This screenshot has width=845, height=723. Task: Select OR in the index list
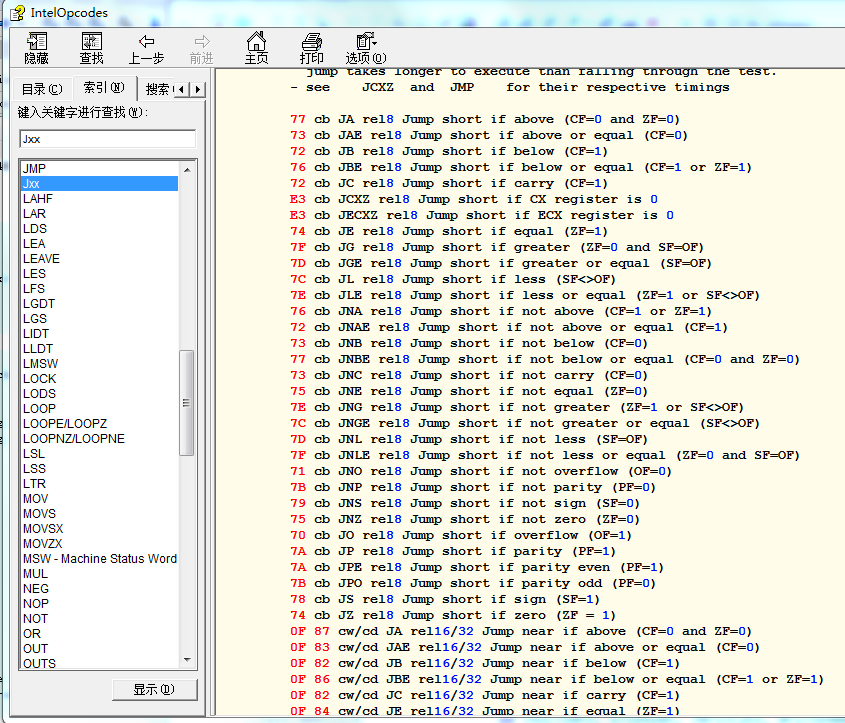point(100,634)
